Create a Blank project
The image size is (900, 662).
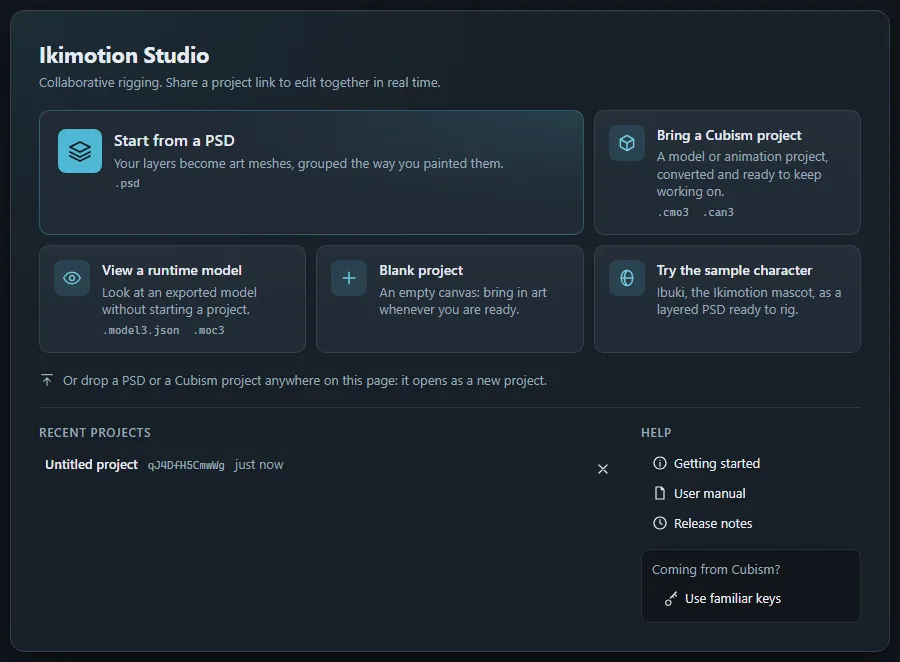[x=449, y=299]
